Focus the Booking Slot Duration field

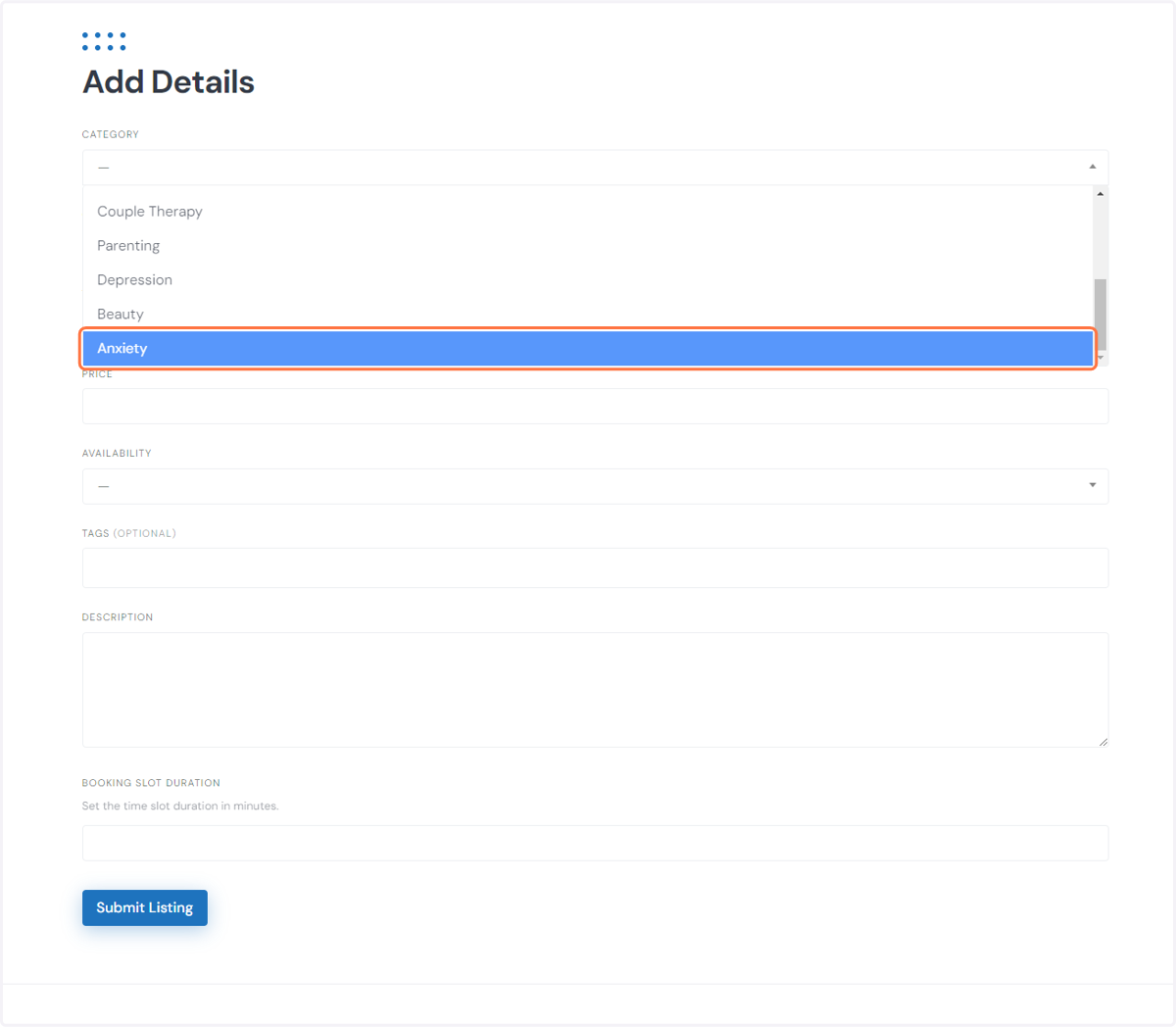pyautogui.click(x=595, y=843)
